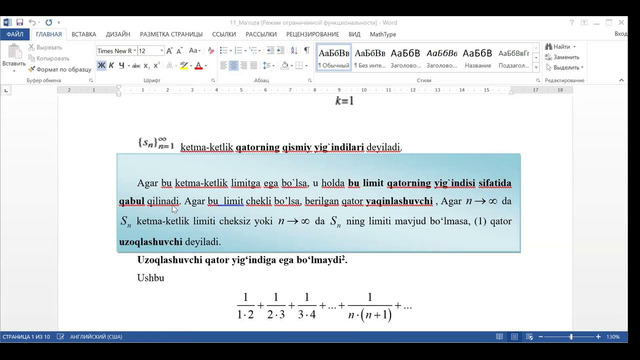
Task: Click the red font color swatch
Action: tap(198, 65)
